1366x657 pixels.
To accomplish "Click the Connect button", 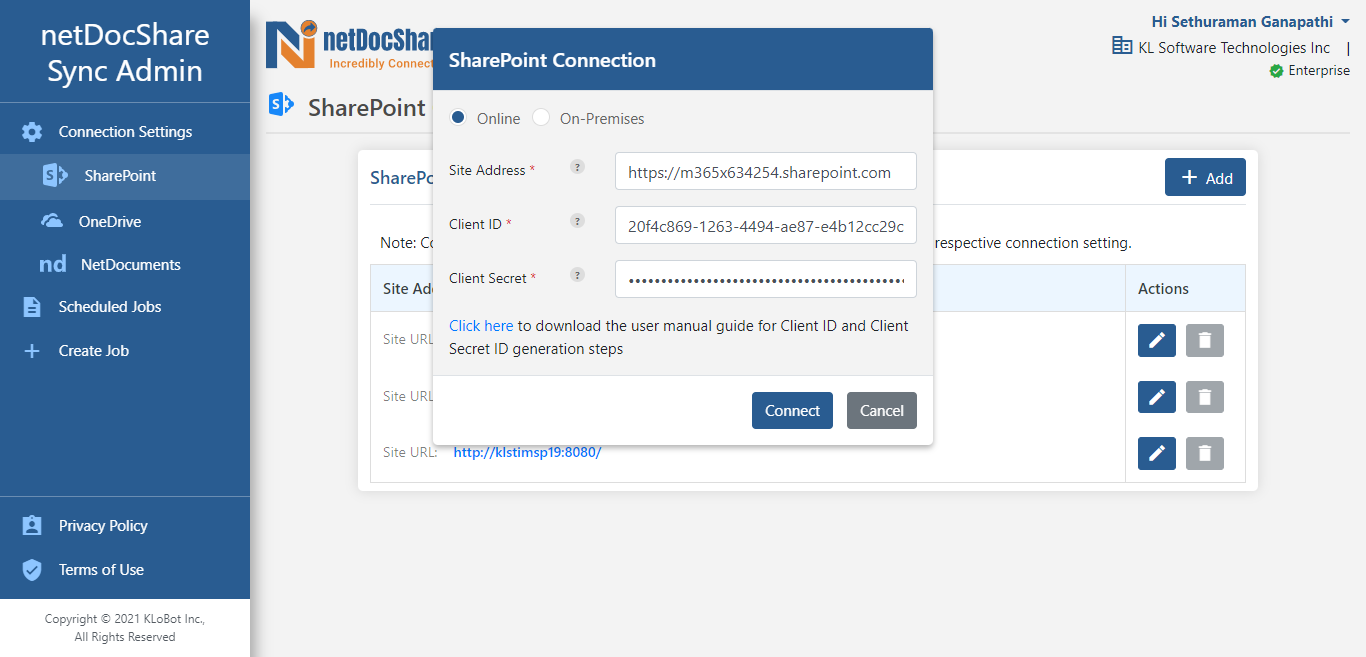I will click(792, 410).
